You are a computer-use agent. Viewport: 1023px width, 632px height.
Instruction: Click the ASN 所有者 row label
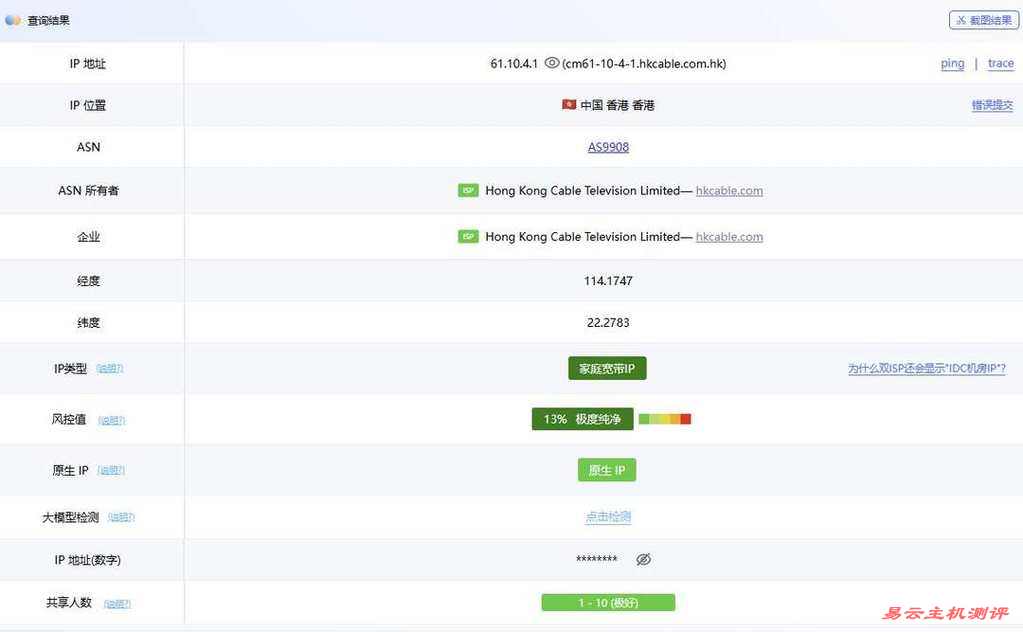pos(88,190)
